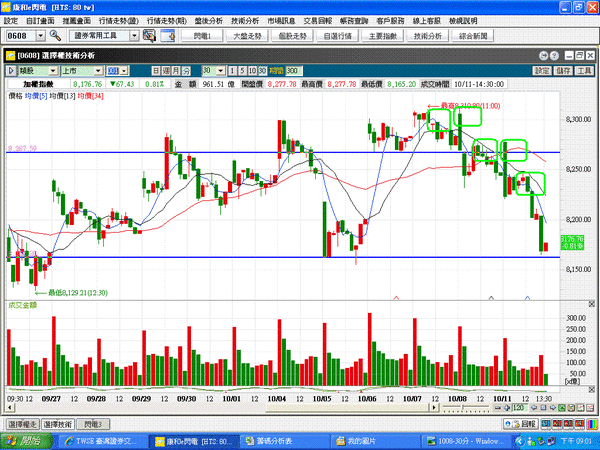Image resolution: width=600 pixels, height=450 pixels.
Task: Click the first red layout icon in the status bar
Action: [556, 424]
